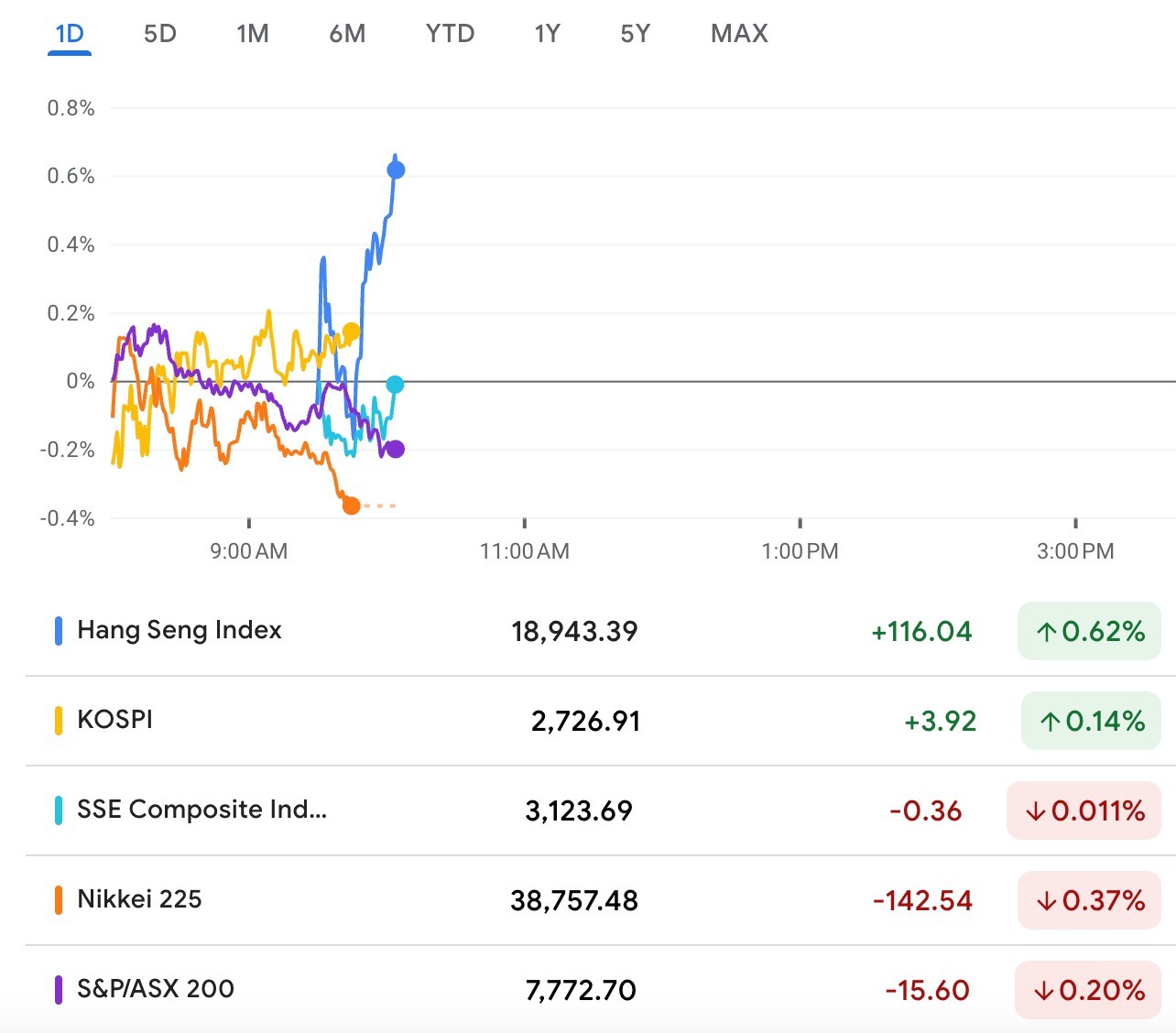Click the -142.54 point change value
This screenshot has width=1176, height=1033.
pos(922,901)
